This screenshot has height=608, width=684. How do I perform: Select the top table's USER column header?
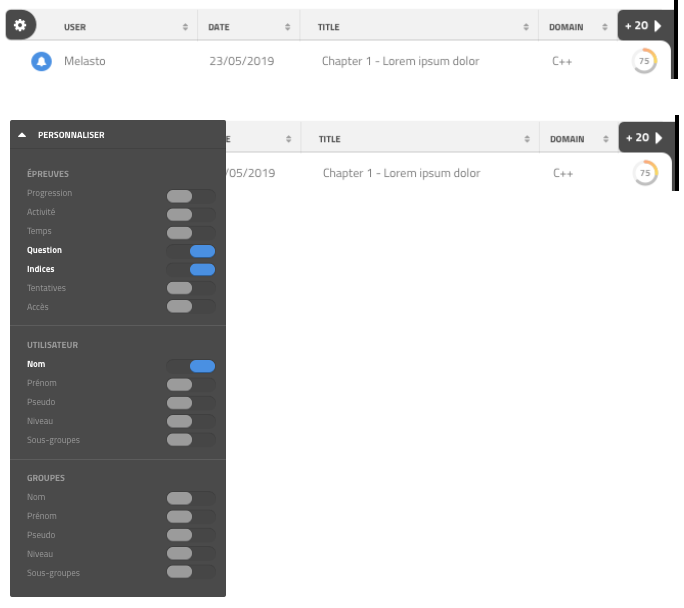point(75,27)
